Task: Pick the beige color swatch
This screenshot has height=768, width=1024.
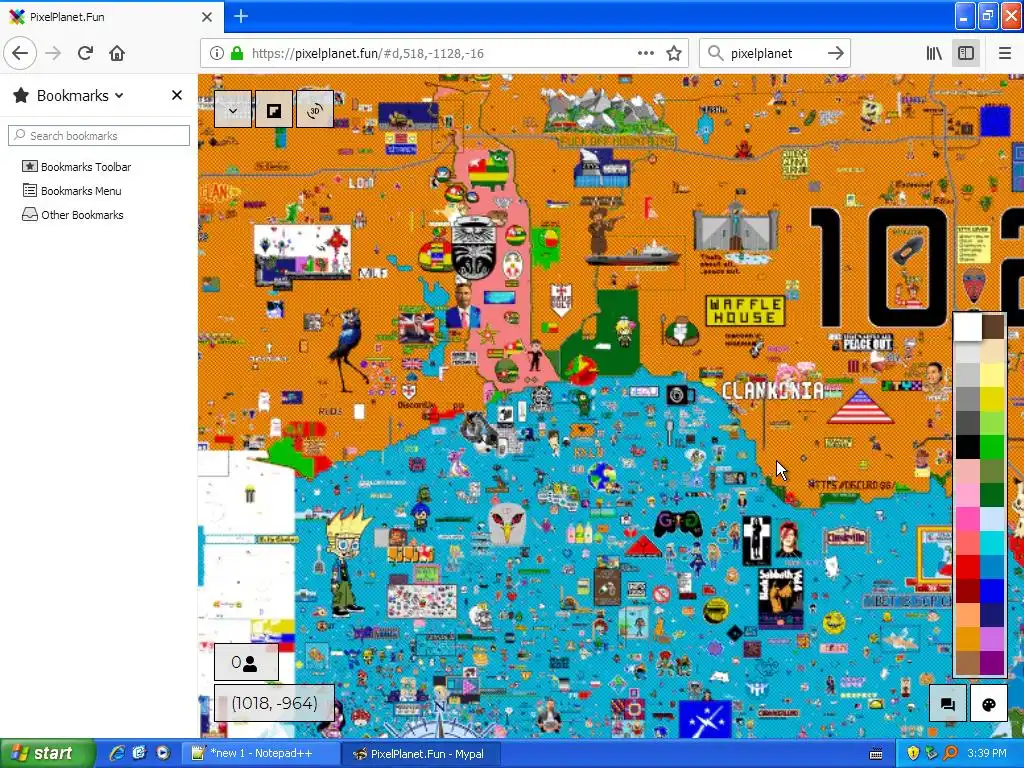Action: coord(992,351)
